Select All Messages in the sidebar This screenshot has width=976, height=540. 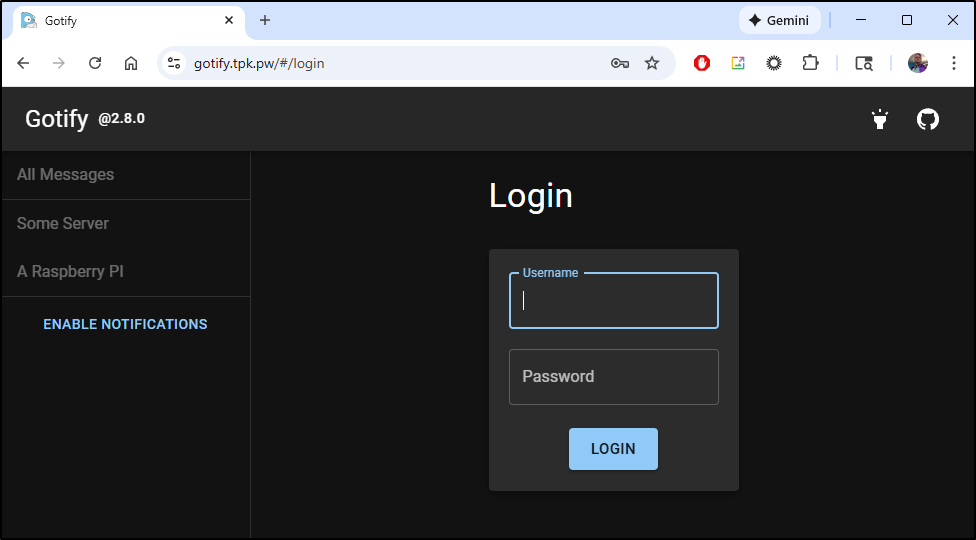pos(66,175)
